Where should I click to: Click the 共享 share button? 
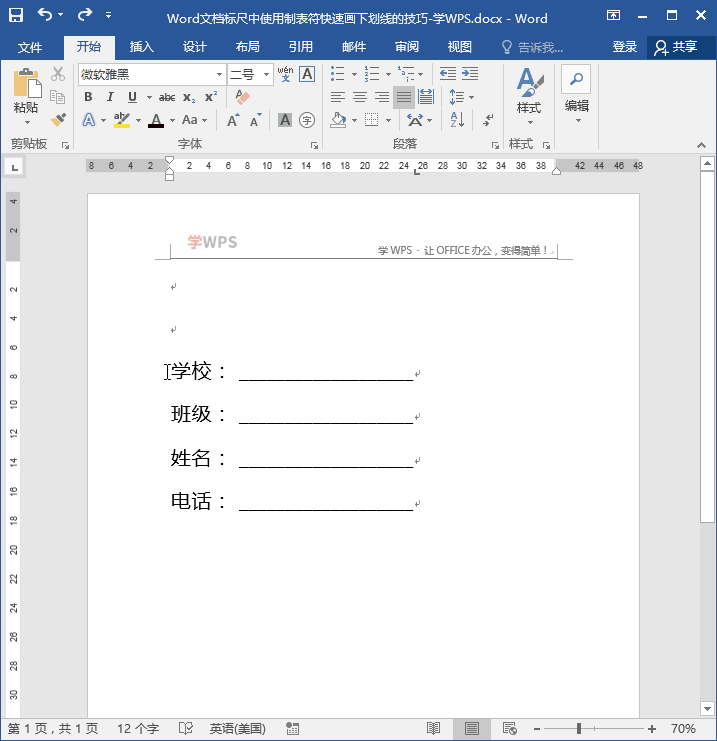(x=676, y=47)
